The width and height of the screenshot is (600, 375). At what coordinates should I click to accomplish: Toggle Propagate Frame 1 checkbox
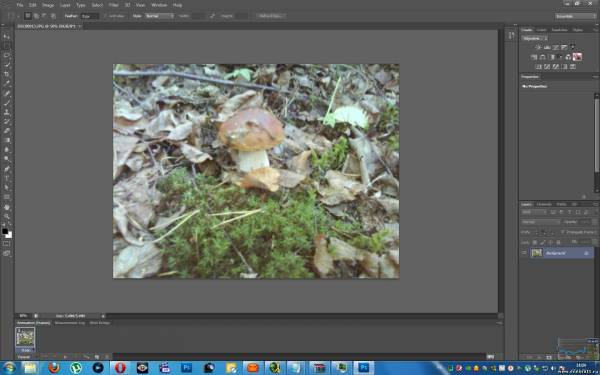[562, 232]
